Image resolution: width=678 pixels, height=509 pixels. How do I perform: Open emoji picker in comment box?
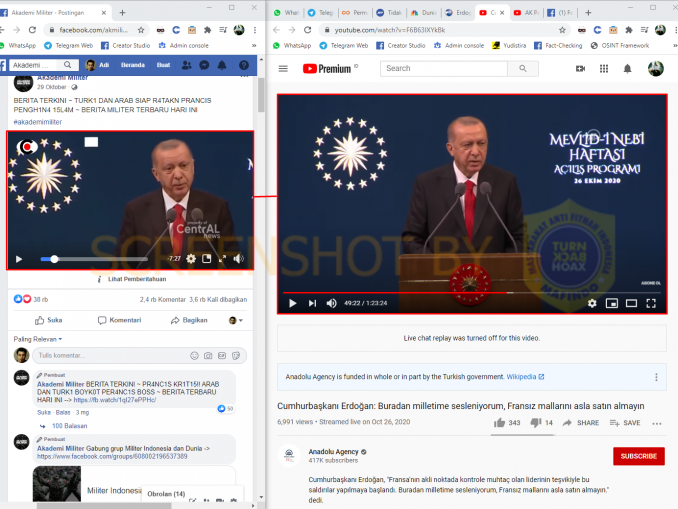194,355
